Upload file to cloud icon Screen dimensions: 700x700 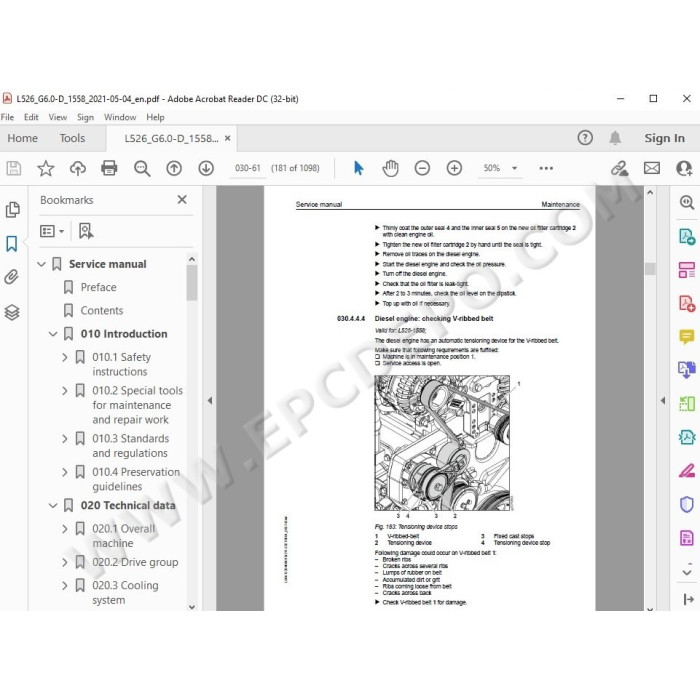(78, 168)
